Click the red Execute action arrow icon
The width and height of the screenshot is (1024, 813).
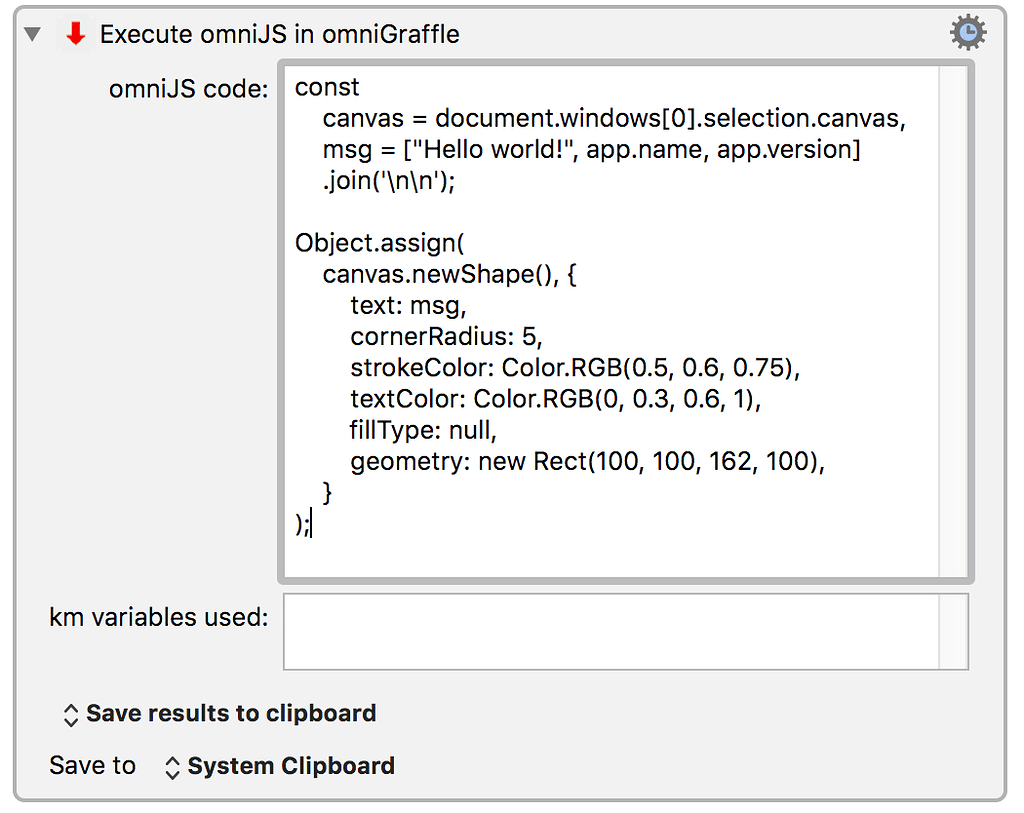pyautogui.click(x=76, y=33)
